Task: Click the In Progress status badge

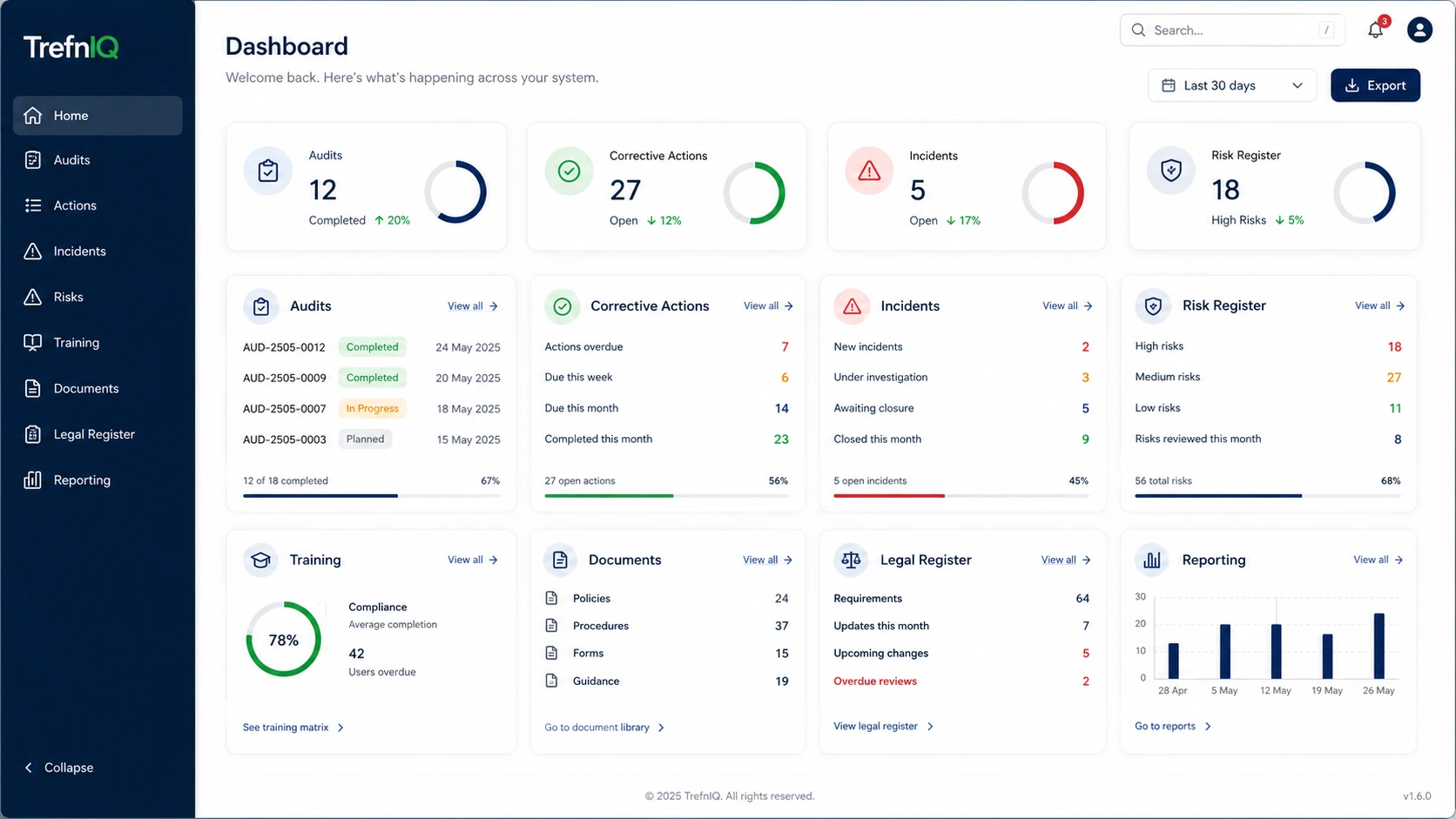Action: [373, 408]
